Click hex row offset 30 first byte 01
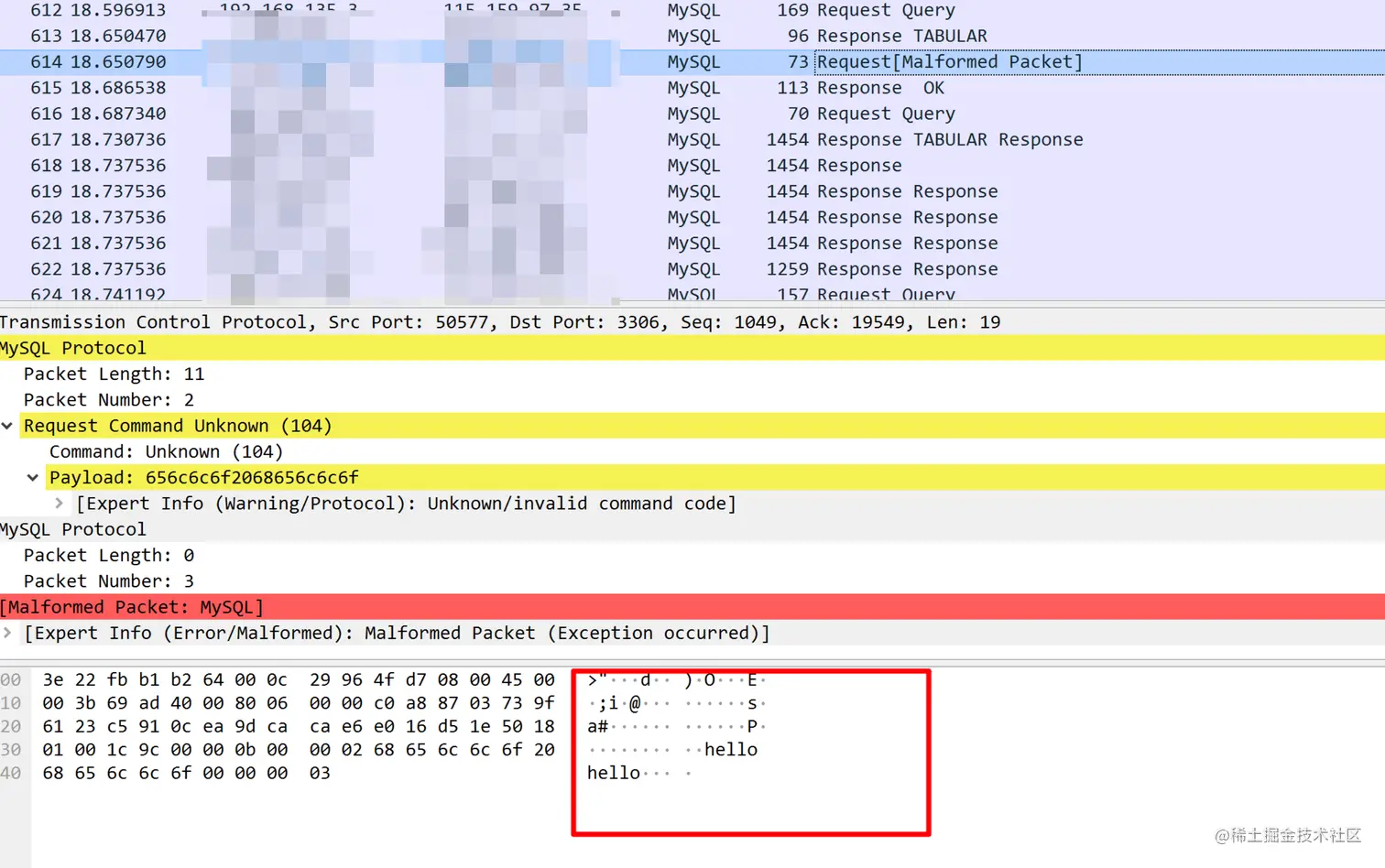1385x868 pixels. (53, 750)
